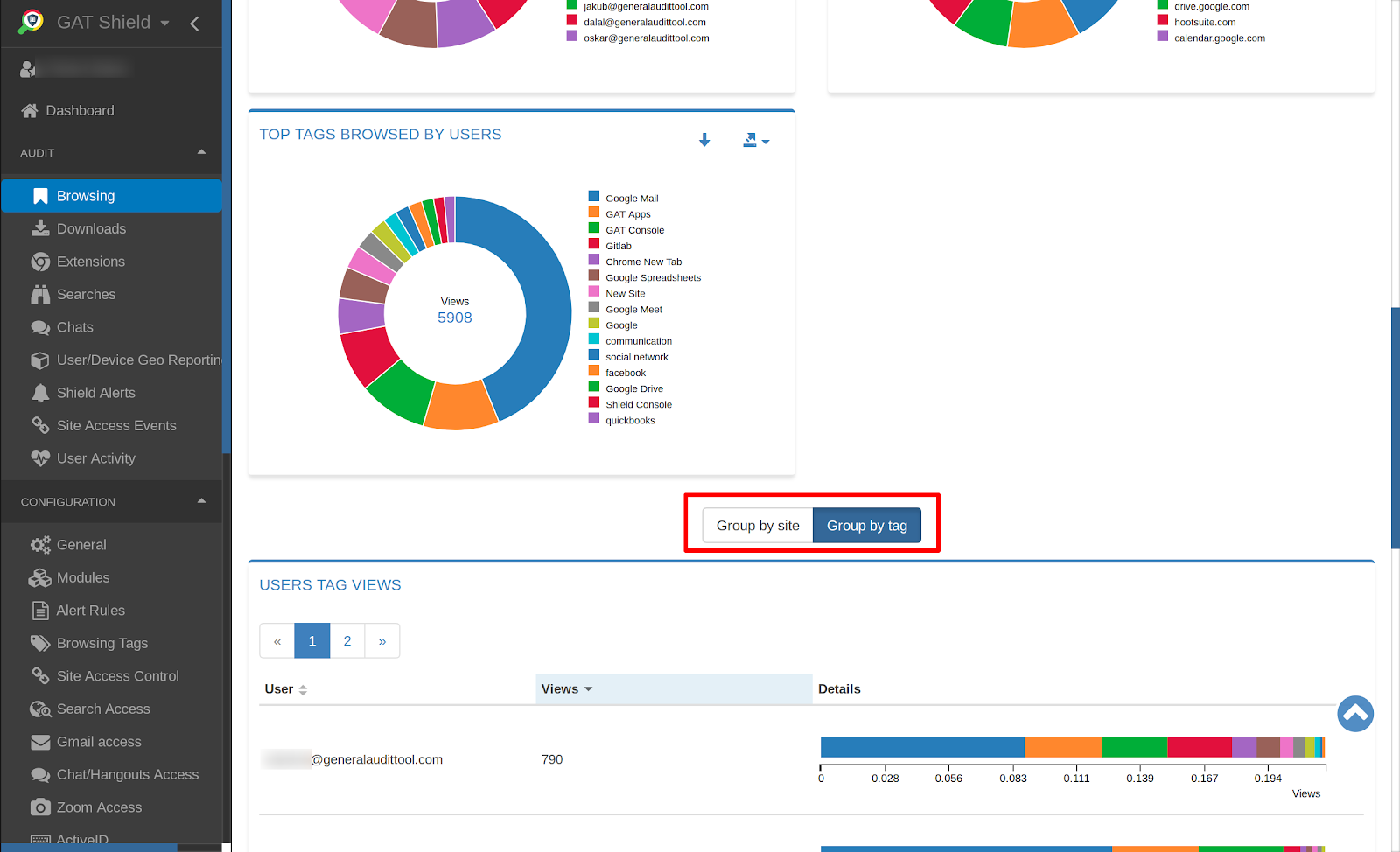Click the Browsing Tags tag icon
Screen dimensions: 1400x852
(40, 643)
